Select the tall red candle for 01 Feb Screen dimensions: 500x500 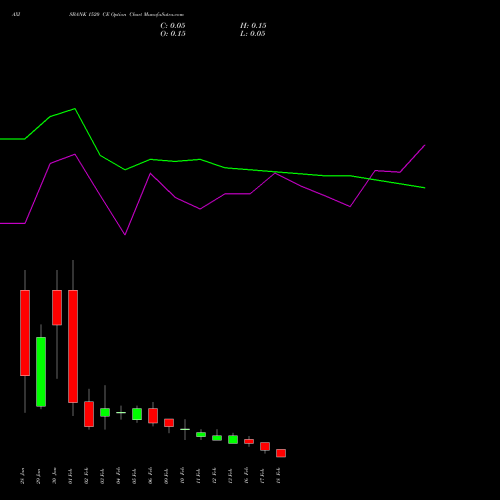click(x=73, y=346)
